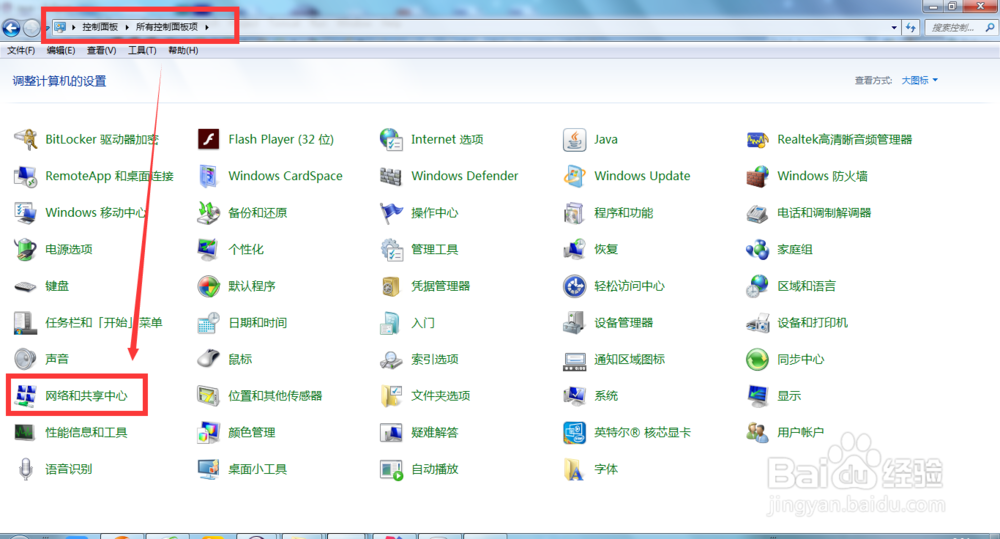
Task: Click the Windows CardSpace icon
Action: tap(209, 176)
